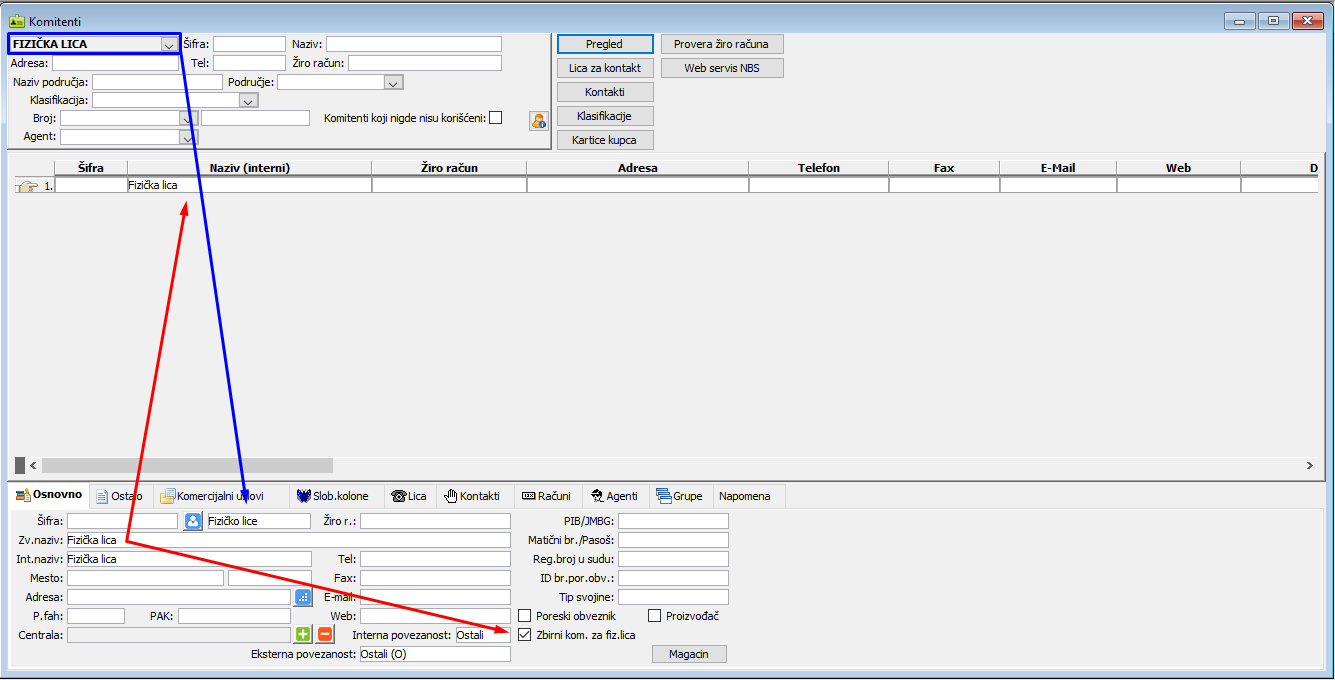The image size is (1335, 680).
Task: Open the Područje dropdown list
Action: point(393,83)
